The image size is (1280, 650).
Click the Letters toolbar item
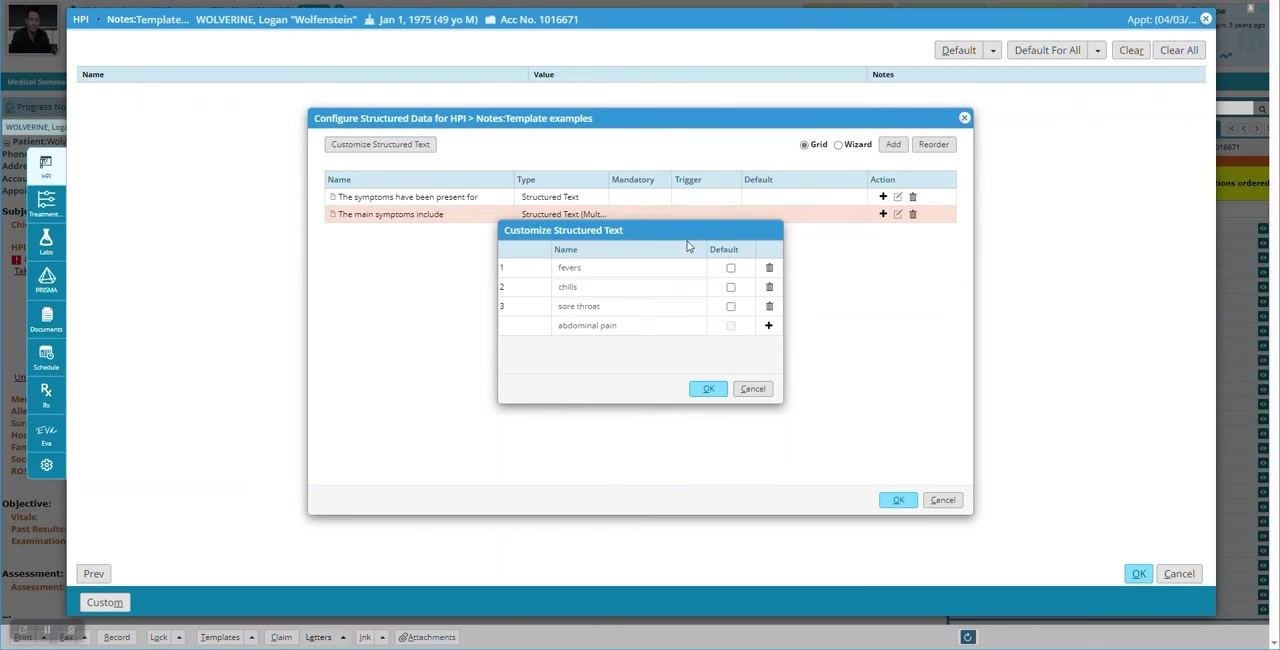point(319,637)
